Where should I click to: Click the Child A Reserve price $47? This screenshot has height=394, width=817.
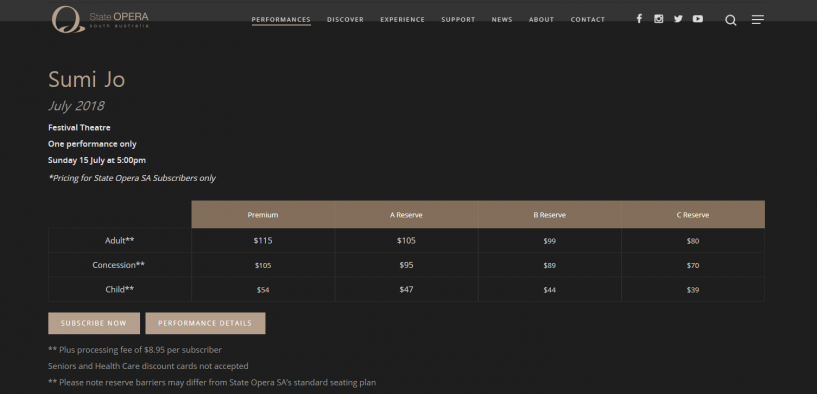406,289
